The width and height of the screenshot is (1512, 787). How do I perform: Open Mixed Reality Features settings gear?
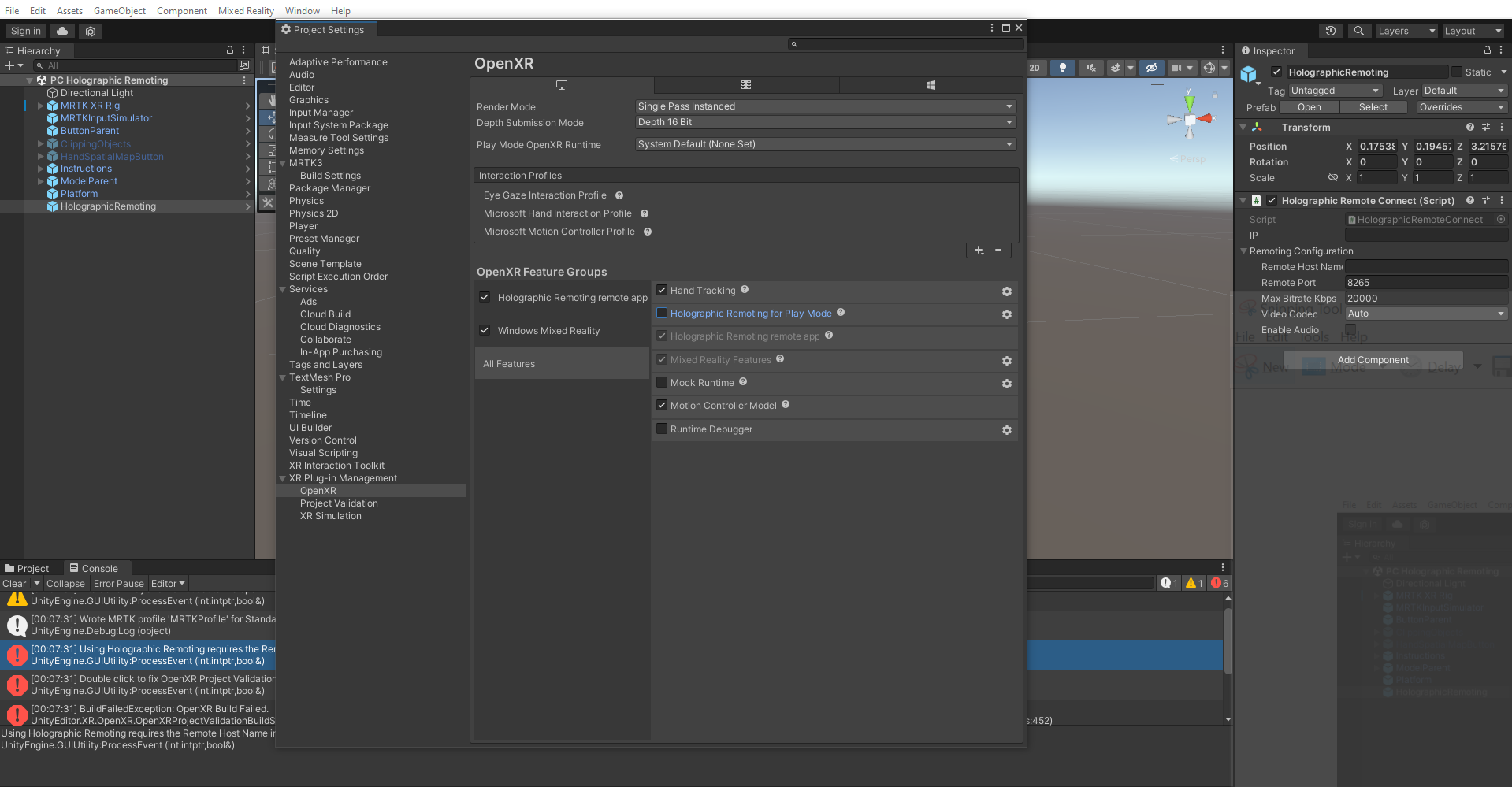[x=1006, y=361]
